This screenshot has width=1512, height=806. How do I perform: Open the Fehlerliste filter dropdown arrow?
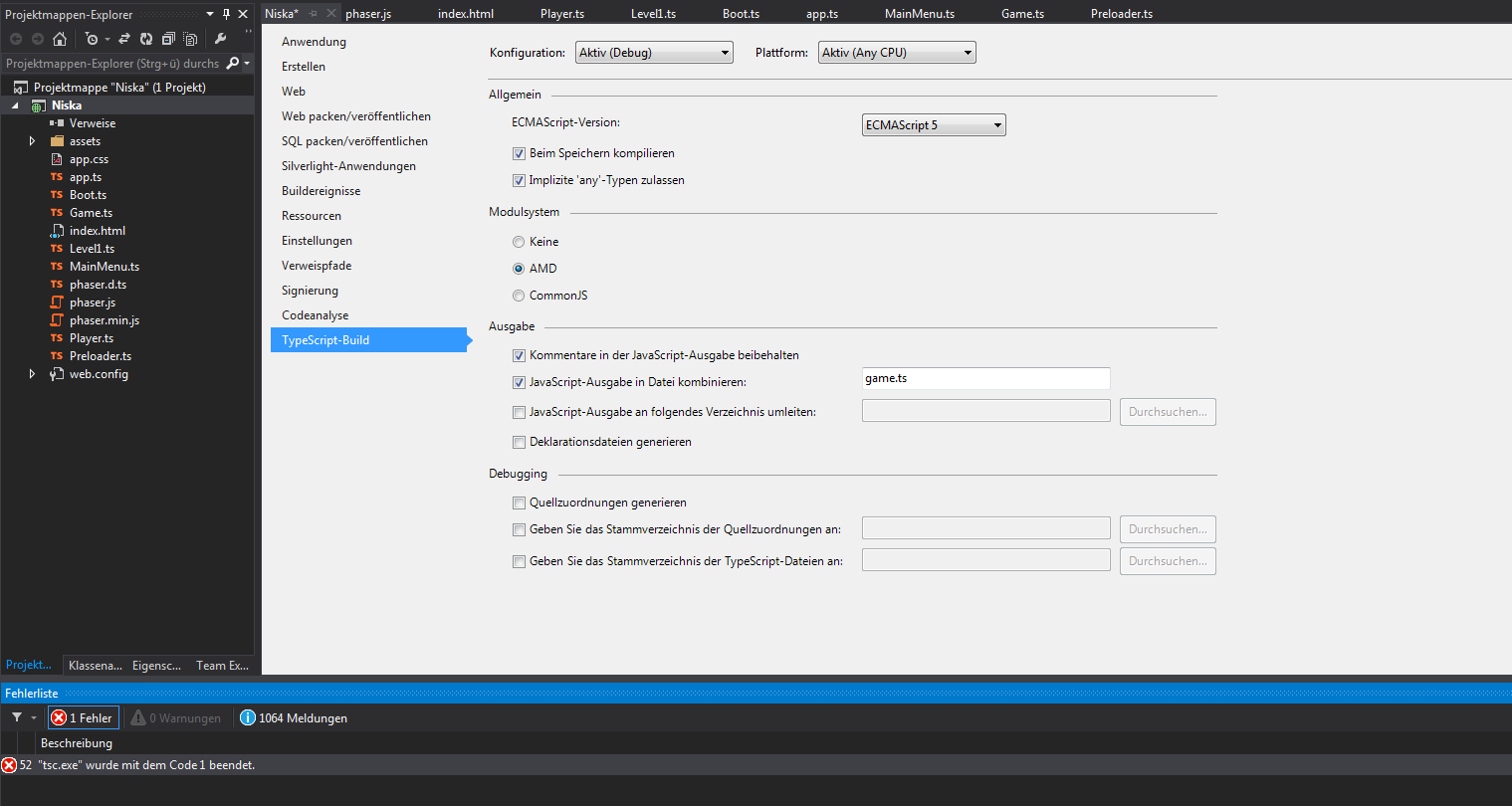[x=33, y=717]
